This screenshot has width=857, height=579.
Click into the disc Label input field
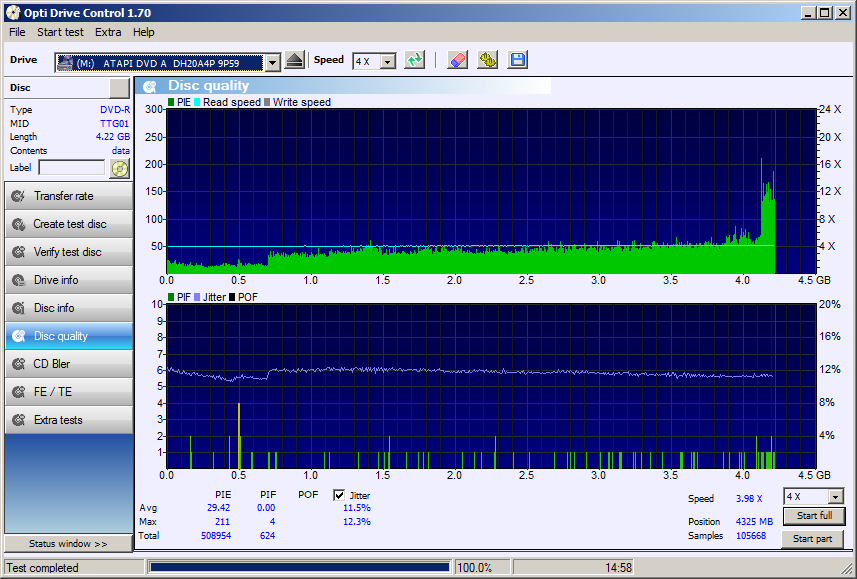click(72, 167)
